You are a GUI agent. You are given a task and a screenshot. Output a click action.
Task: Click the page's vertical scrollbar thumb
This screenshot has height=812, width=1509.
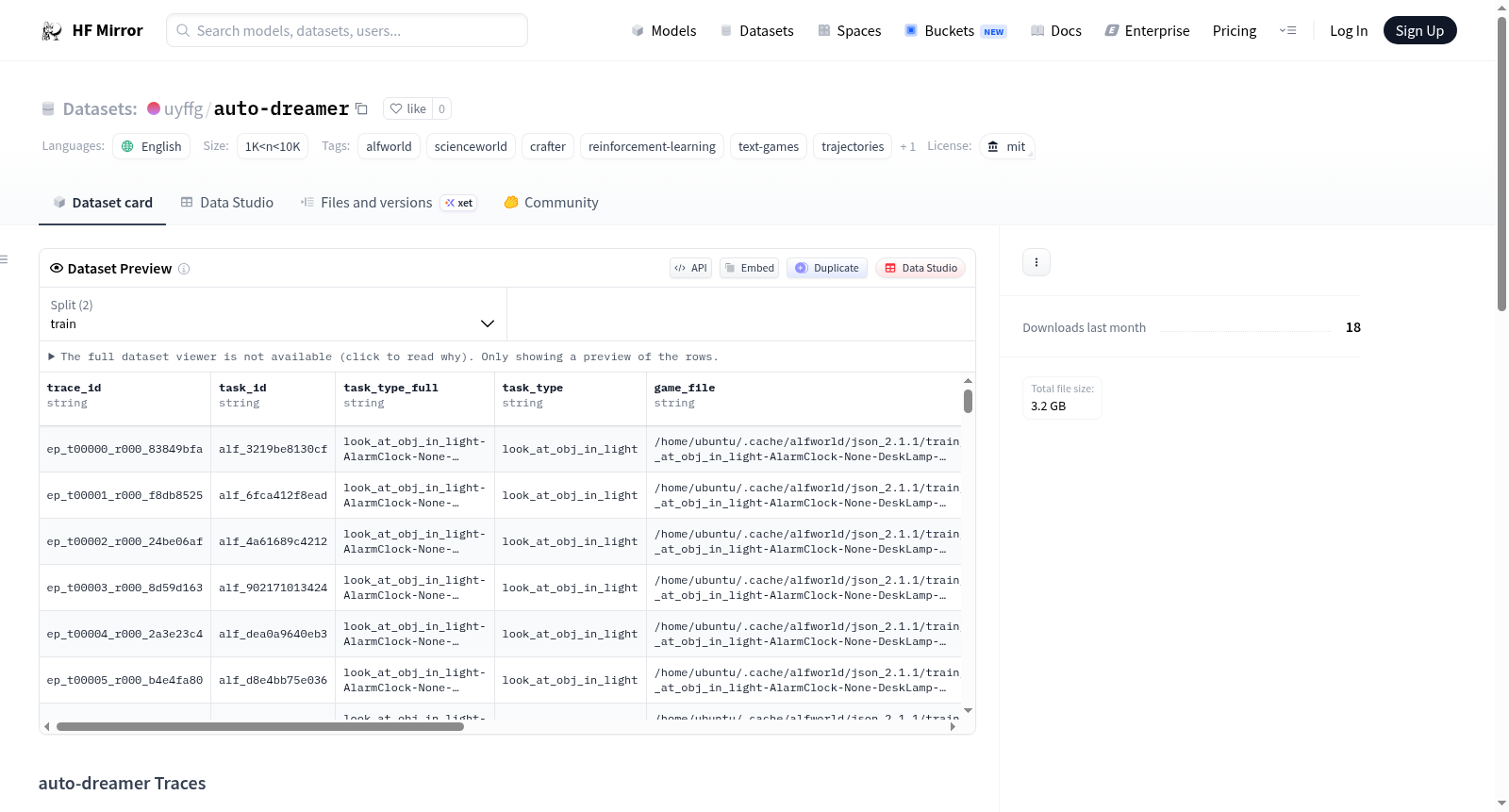click(1501, 163)
